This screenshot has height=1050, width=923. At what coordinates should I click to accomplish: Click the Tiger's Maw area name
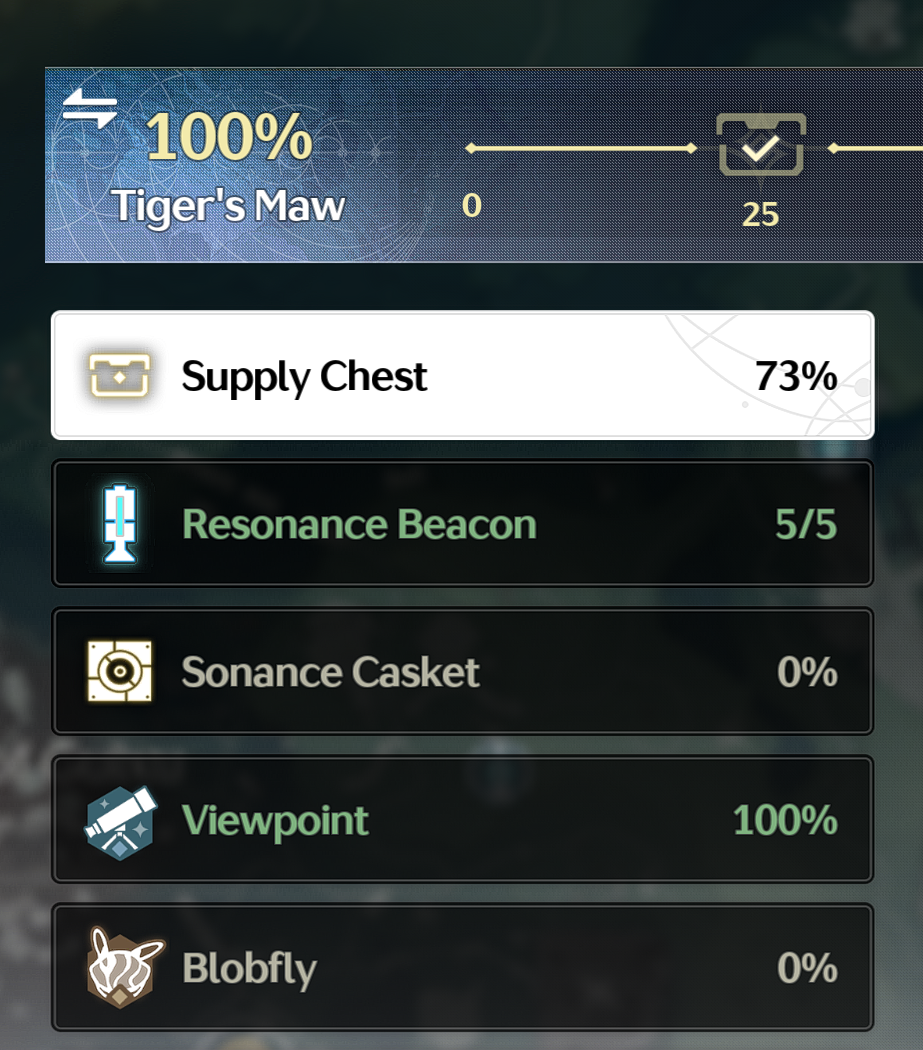coord(228,206)
